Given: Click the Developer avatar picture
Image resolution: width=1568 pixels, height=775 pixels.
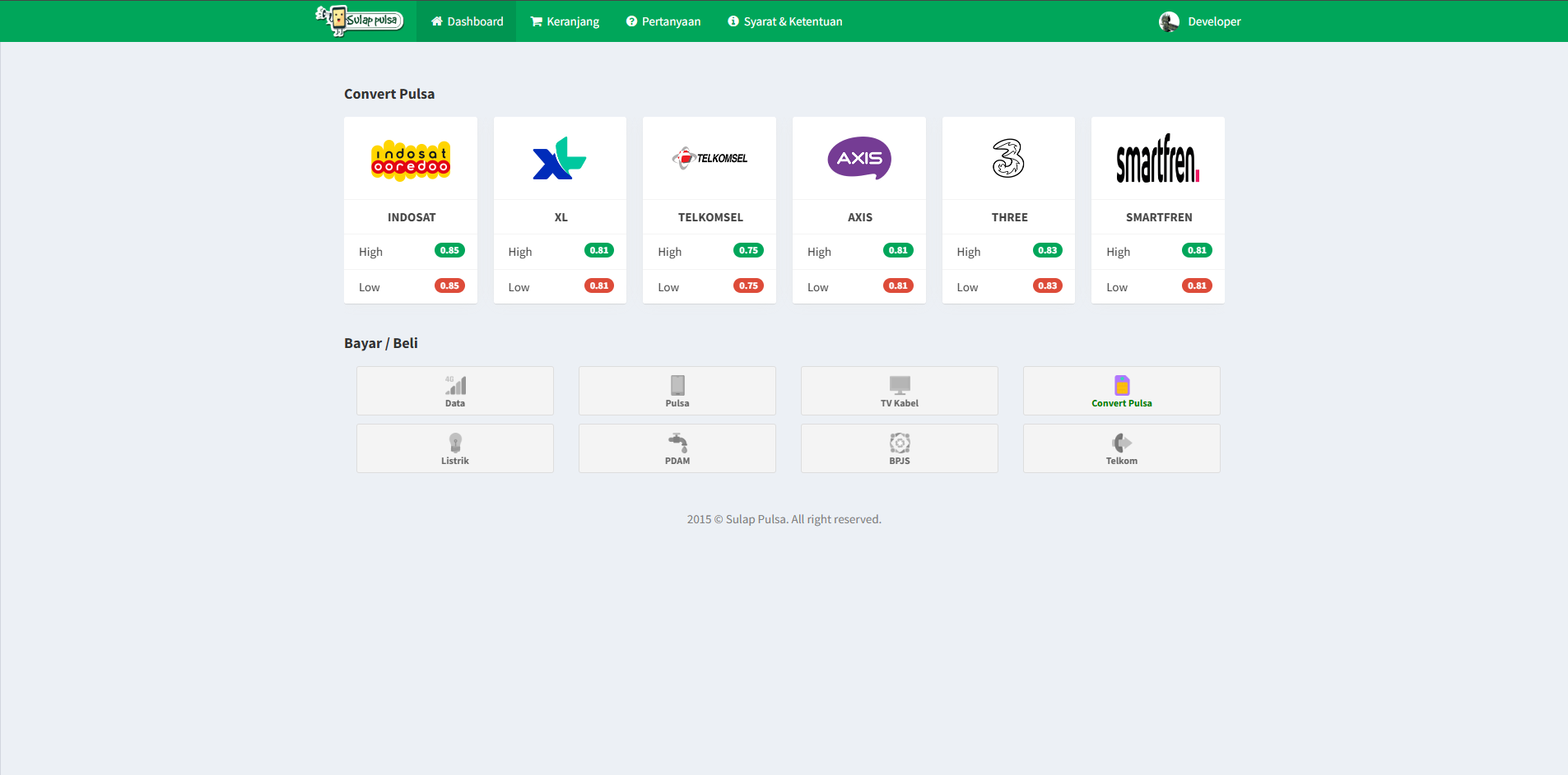Looking at the screenshot, I should click(x=1169, y=21).
